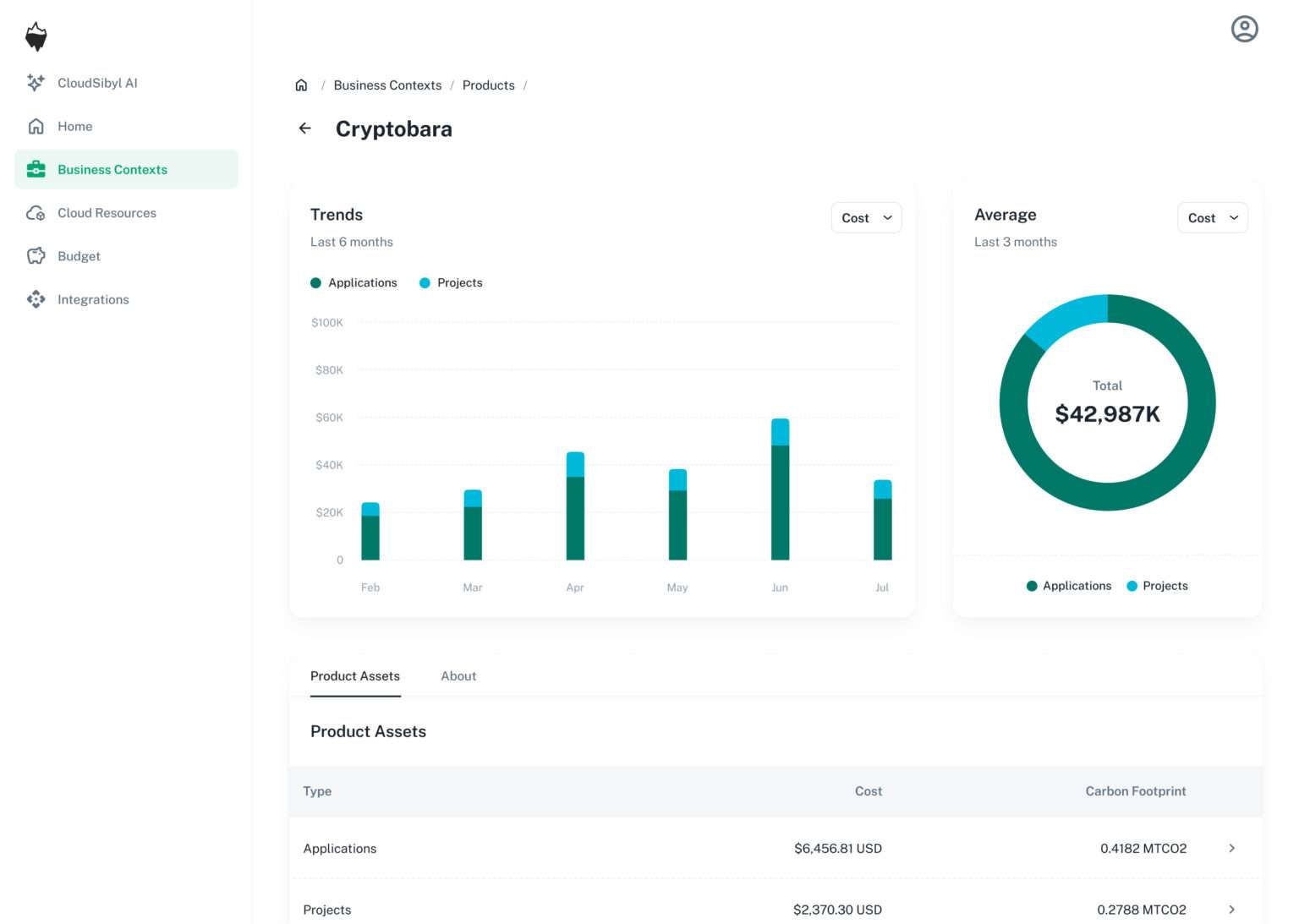Open Integrations using its puzzle icon
1299x924 pixels.
coord(36,298)
